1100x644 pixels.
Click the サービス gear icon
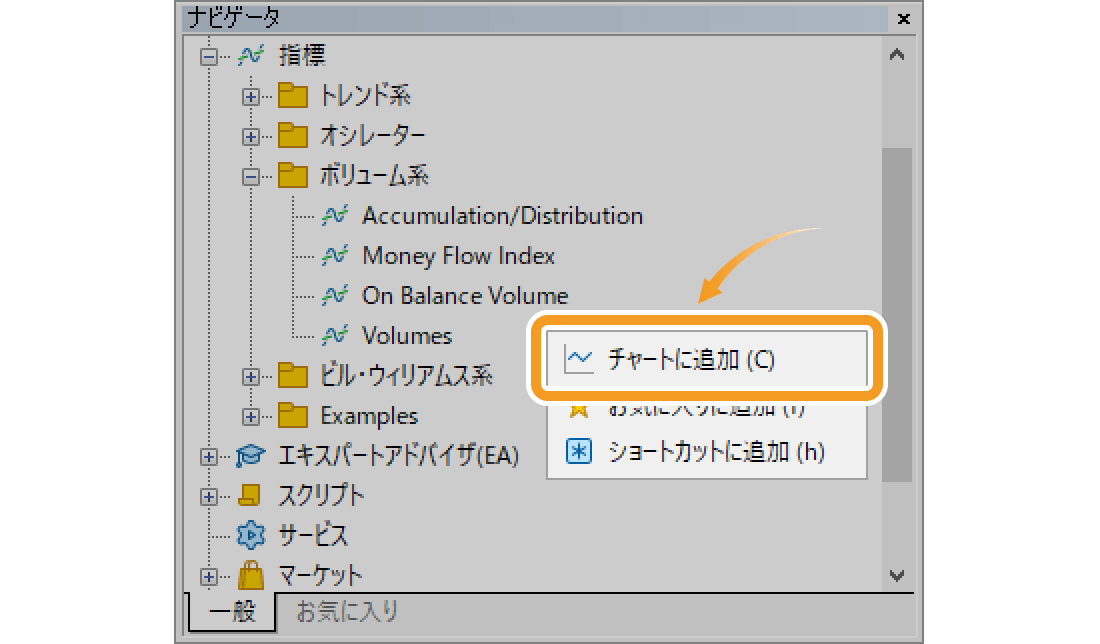click(250, 536)
